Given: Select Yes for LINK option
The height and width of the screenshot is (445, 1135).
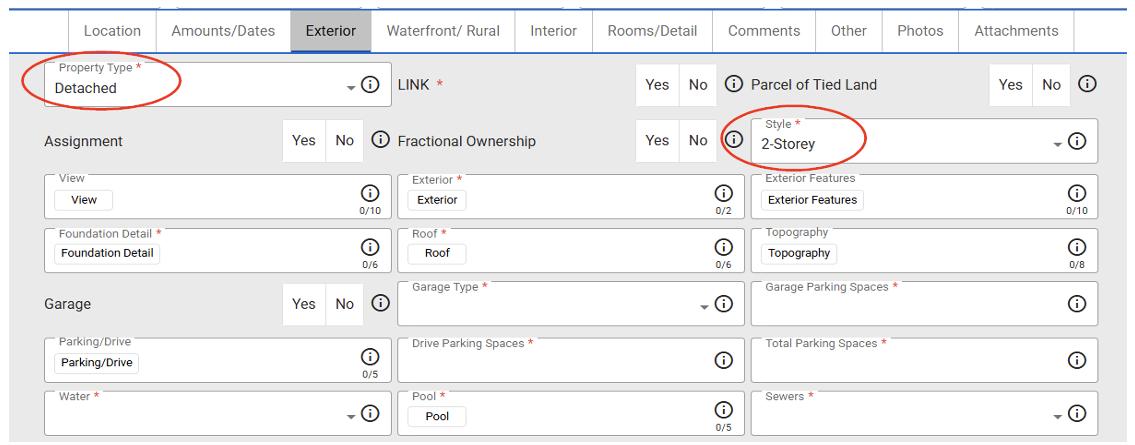Looking at the screenshot, I should [657, 85].
